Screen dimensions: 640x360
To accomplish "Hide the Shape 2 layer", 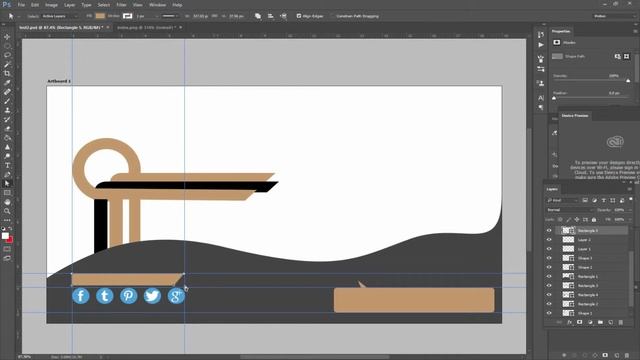I will pos(549,267).
